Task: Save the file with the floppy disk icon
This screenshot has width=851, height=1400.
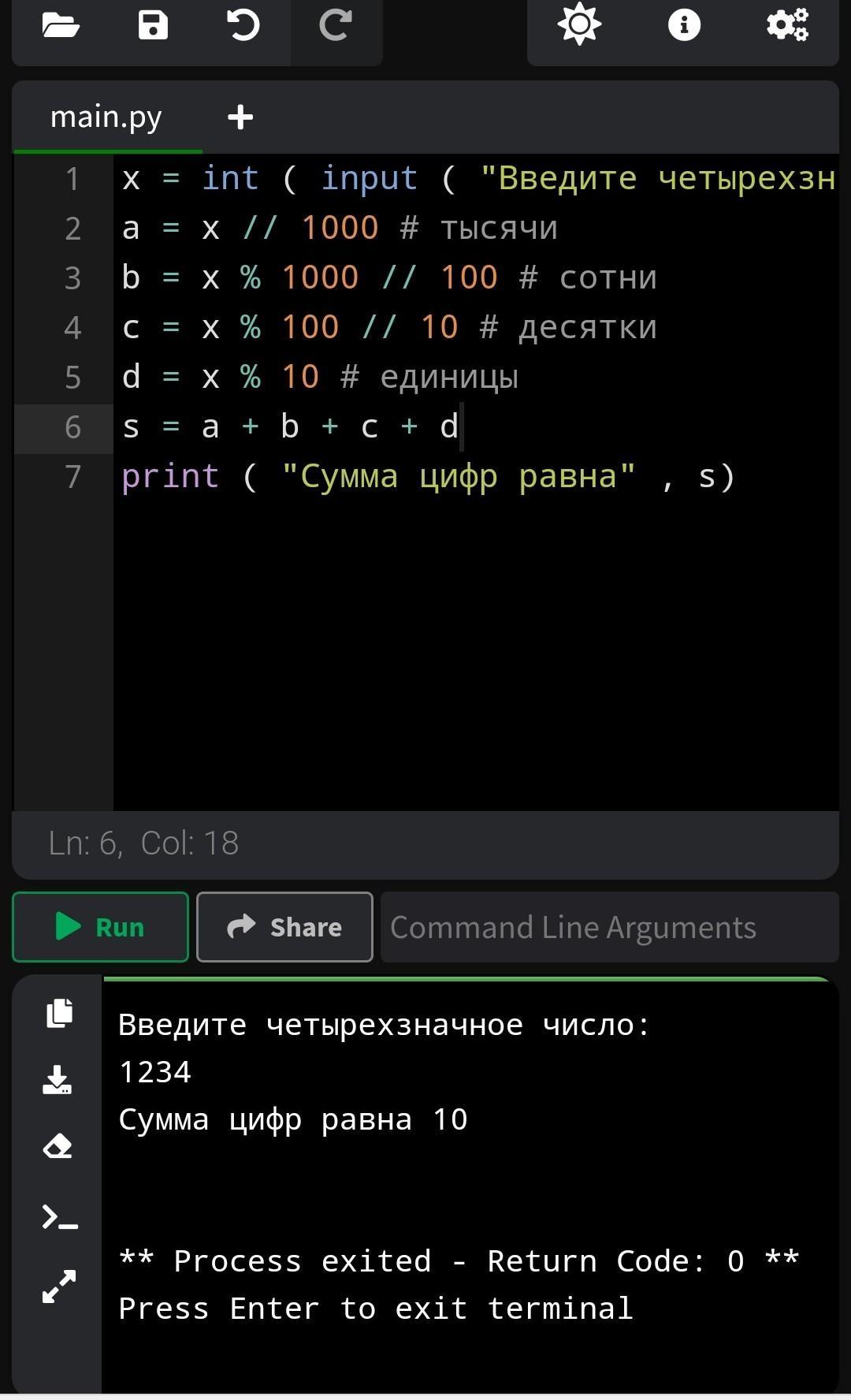Action: pyautogui.click(x=153, y=25)
